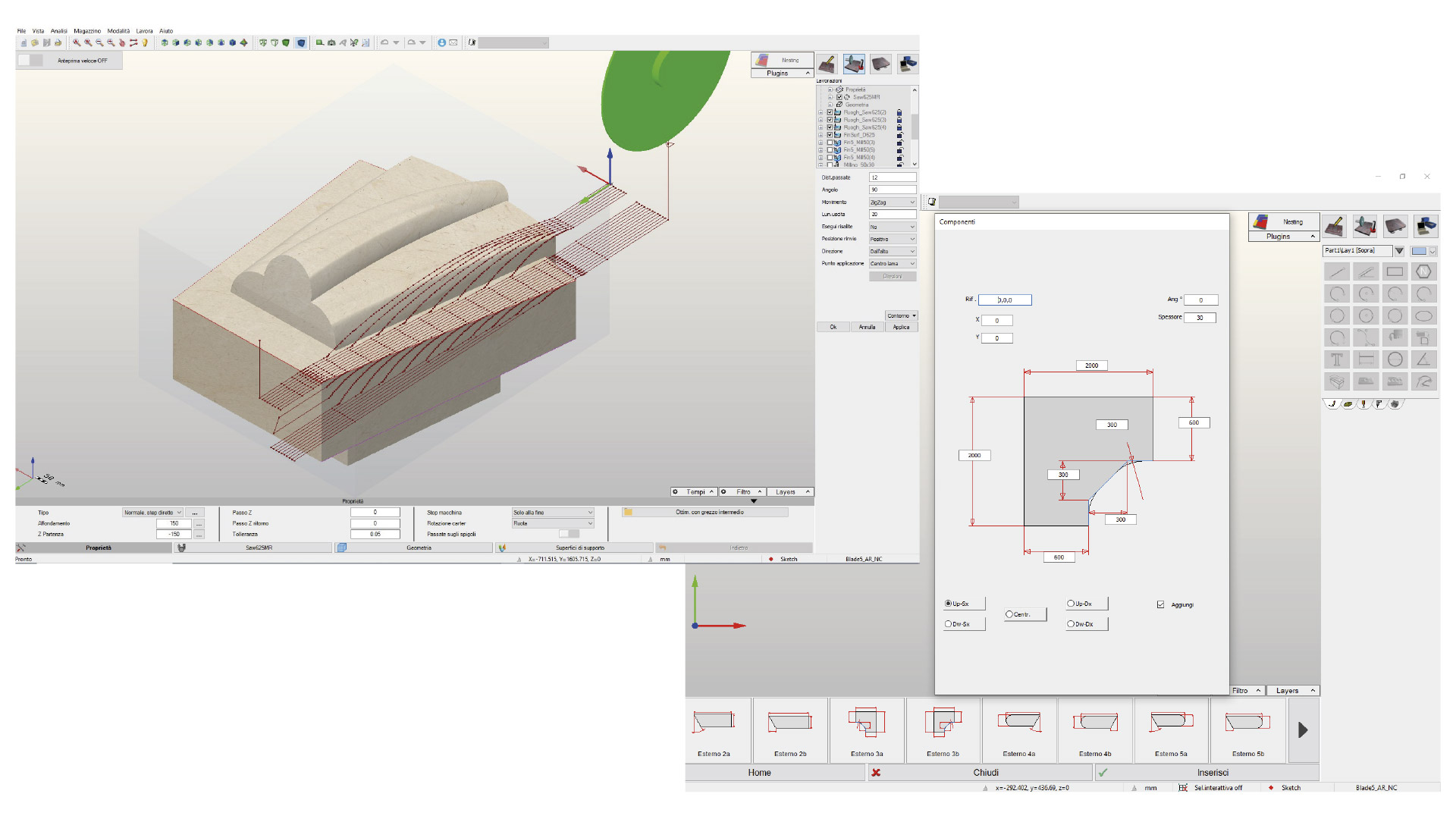1456x819 pixels.
Task: Click the Ok button in operation panel
Action: coord(833,328)
